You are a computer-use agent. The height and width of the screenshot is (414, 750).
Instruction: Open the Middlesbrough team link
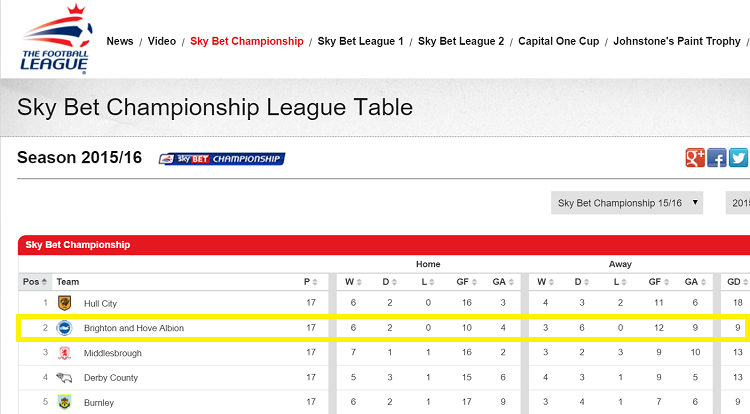113,353
